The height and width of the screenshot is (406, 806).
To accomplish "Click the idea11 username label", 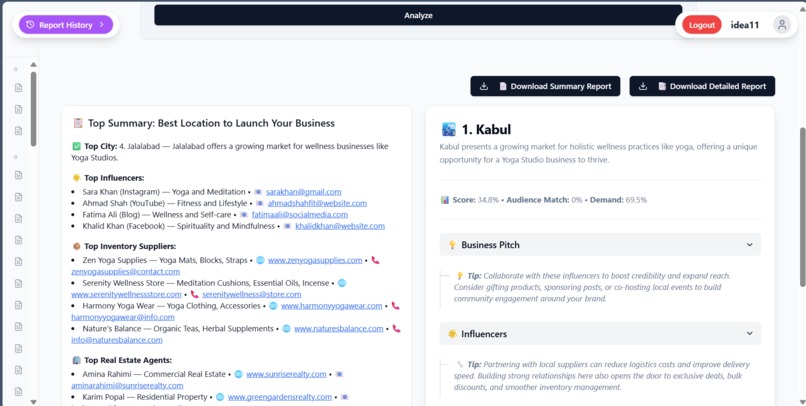I will [745, 25].
